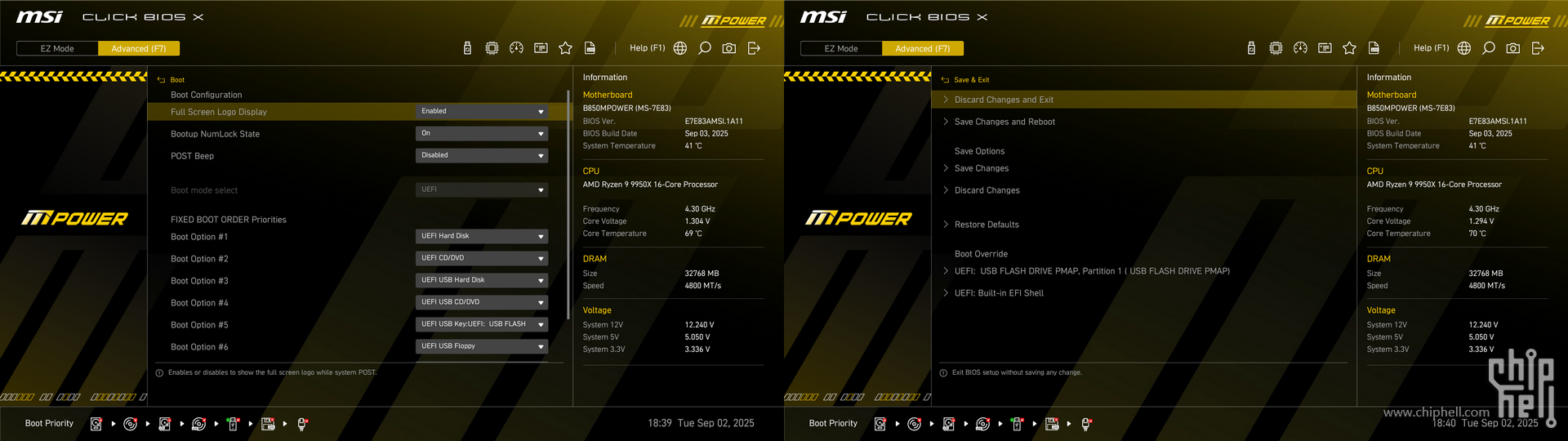Image resolution: width=1568 pixels, height=441 pixels.
Task: Click the Boot settings list scrollbar
Action: click(x=568, y=204)
